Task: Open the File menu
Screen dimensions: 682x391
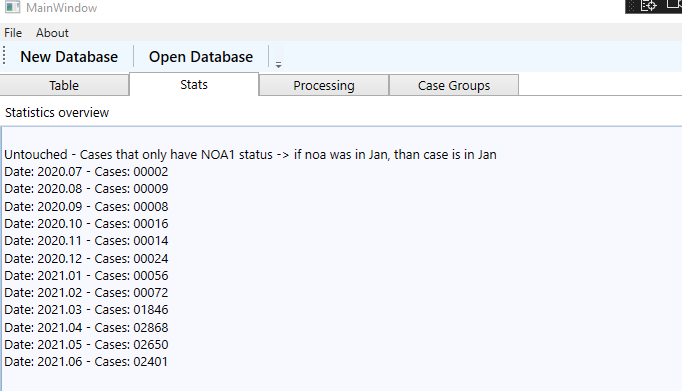Action: [x=13, y=33]
